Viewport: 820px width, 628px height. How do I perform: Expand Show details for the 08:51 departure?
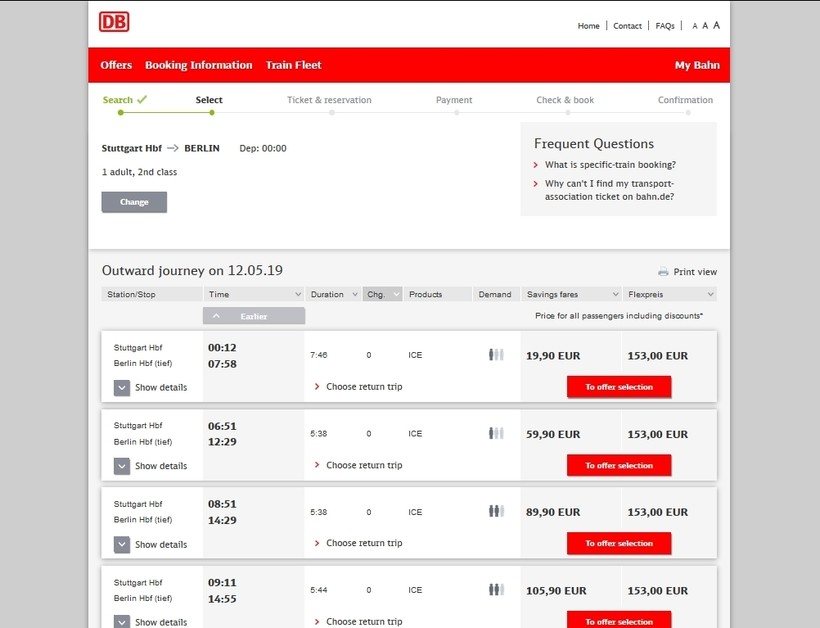coord(122,545)
